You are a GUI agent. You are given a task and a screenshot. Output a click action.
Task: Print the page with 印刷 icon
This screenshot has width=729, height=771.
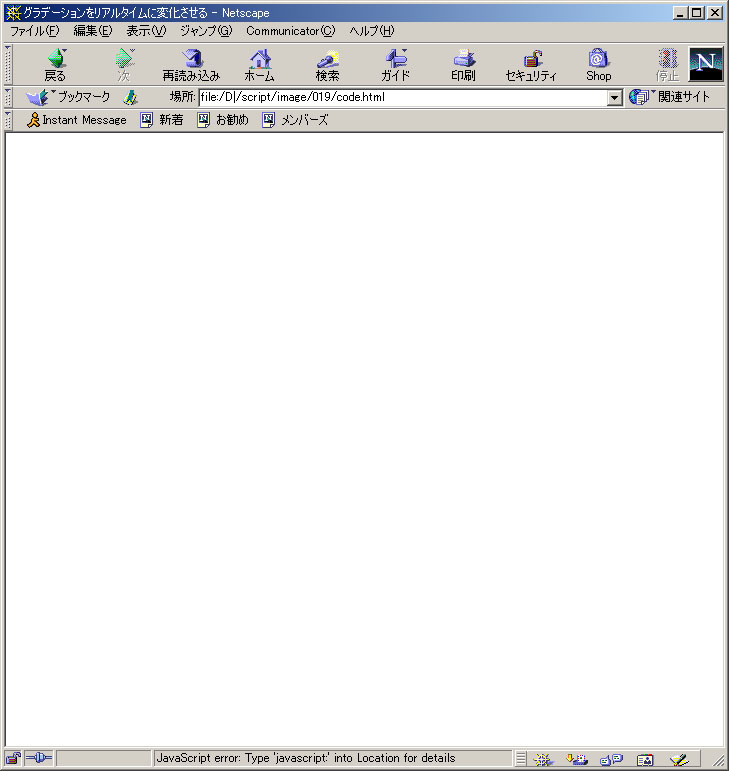[x=463, y=64]
